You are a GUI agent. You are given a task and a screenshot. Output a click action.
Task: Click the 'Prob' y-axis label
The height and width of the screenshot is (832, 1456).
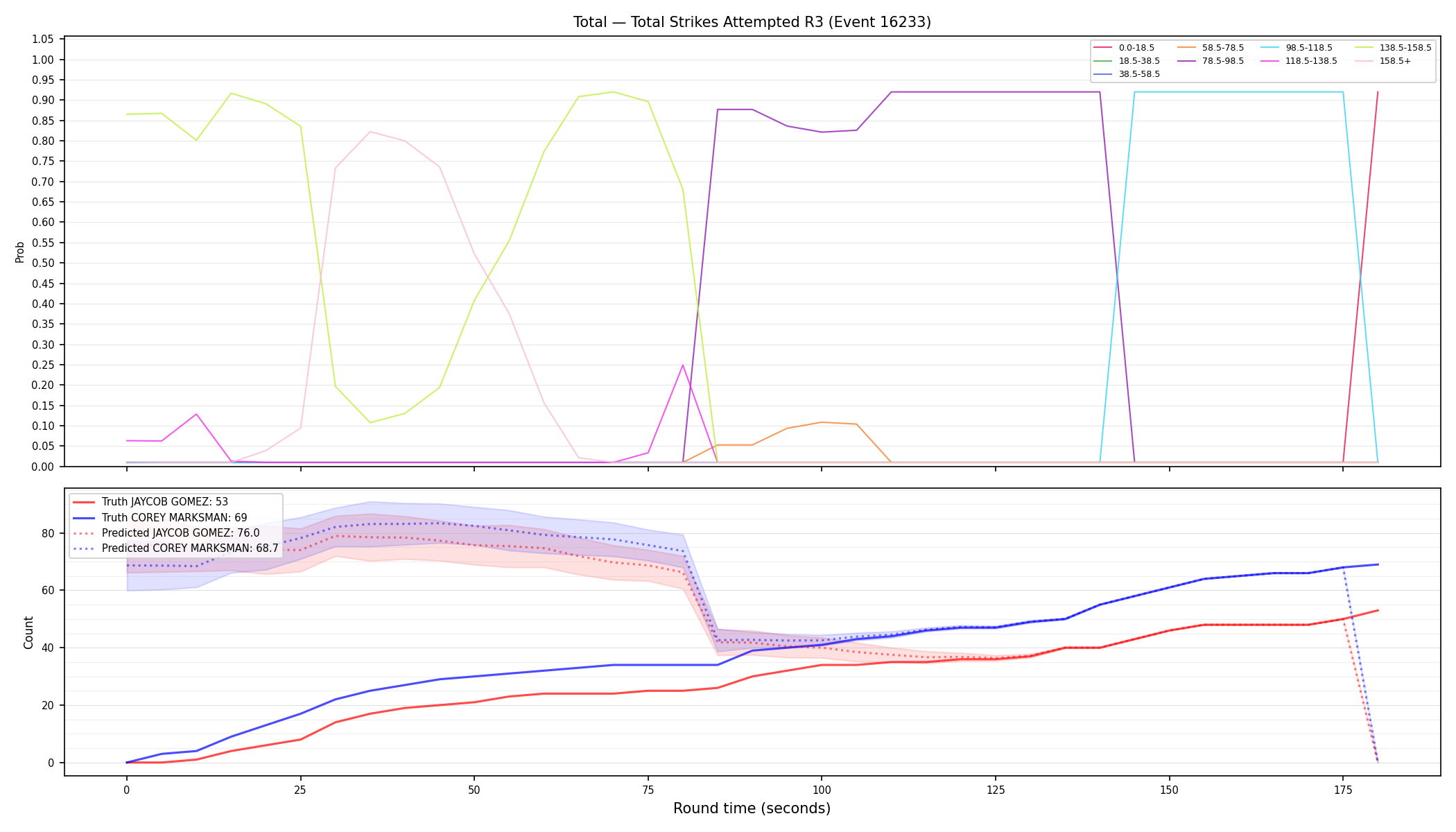click(20, 252)
